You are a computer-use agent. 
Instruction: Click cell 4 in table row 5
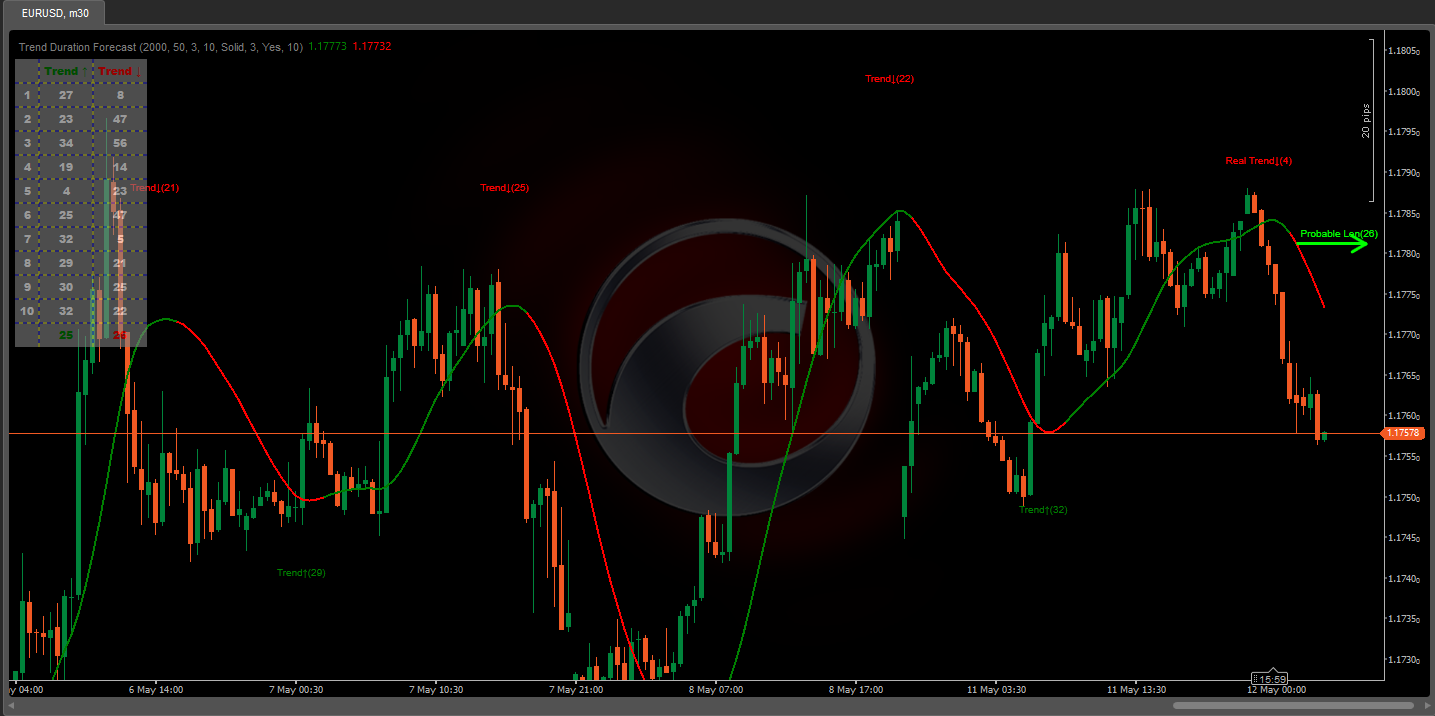pos(66,191)
